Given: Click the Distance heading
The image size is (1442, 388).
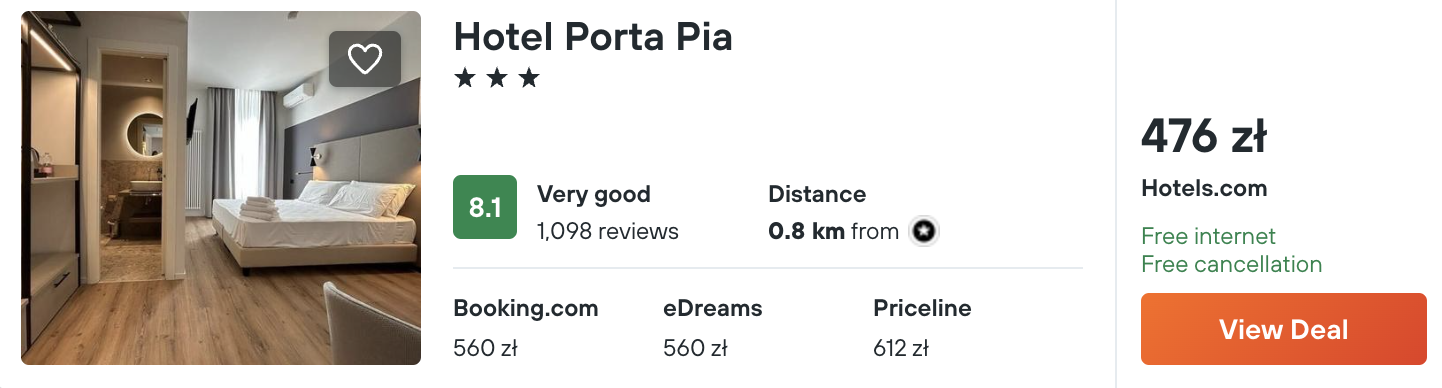Looking at the screenshot, I should point(817,194).
